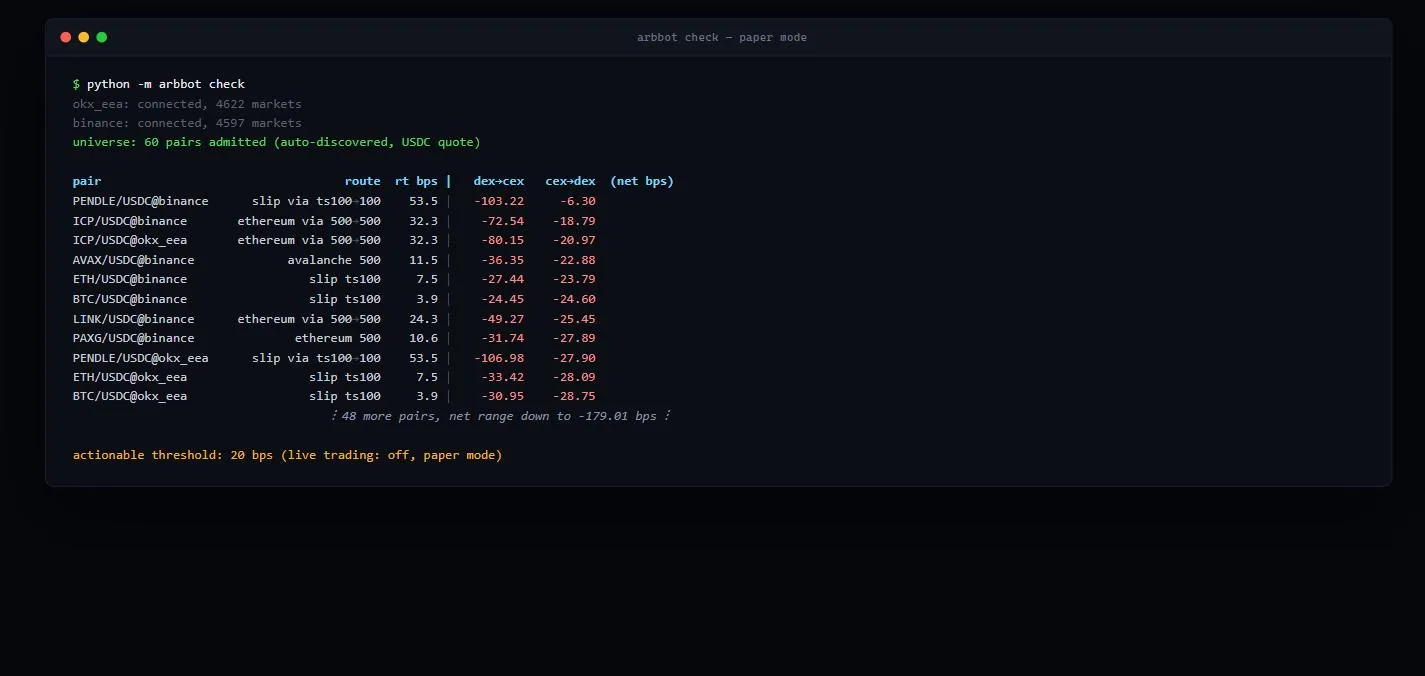This screenshot has width=1425, height=676.
Task: Click the -28.75 cex→dex value
Action: click(574, 397)
